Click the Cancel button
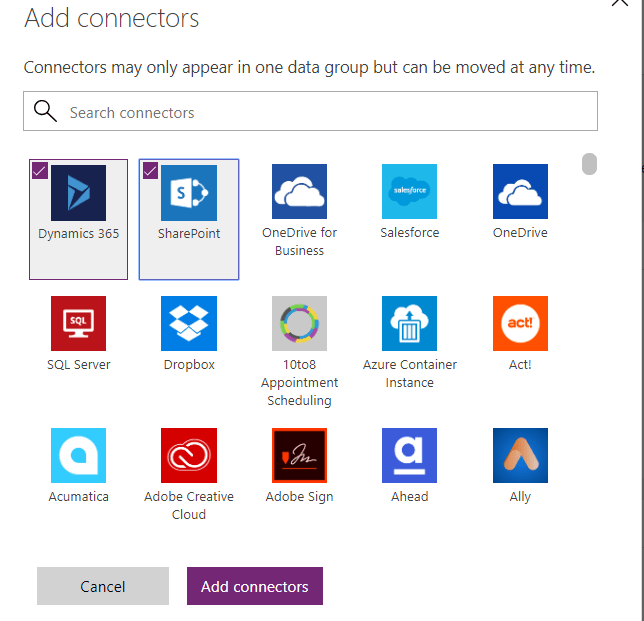Image resolution: width=644 pixels, height=621 pixels. [103, 586]
